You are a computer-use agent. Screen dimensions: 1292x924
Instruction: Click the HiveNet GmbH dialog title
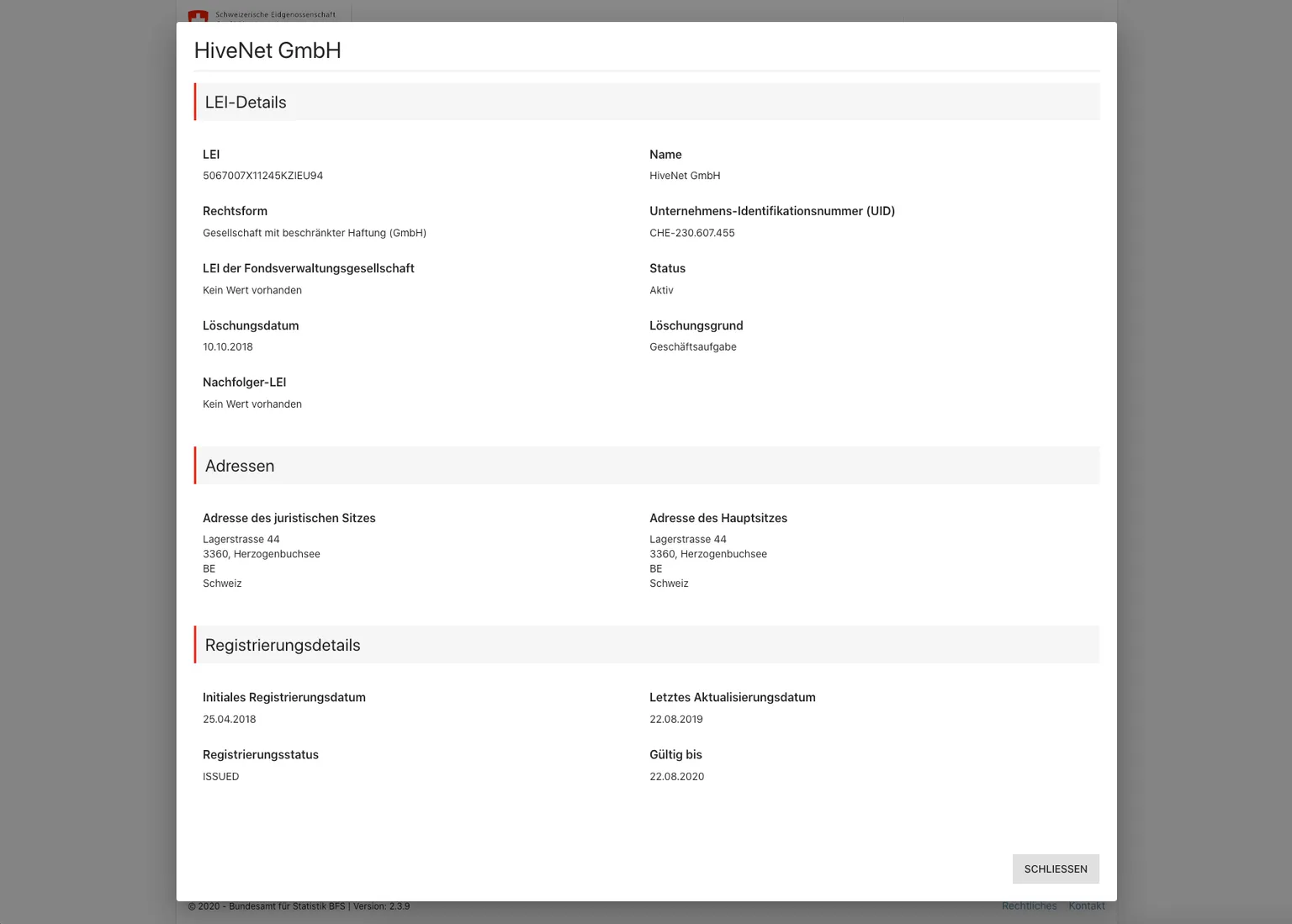pos(267,50)
